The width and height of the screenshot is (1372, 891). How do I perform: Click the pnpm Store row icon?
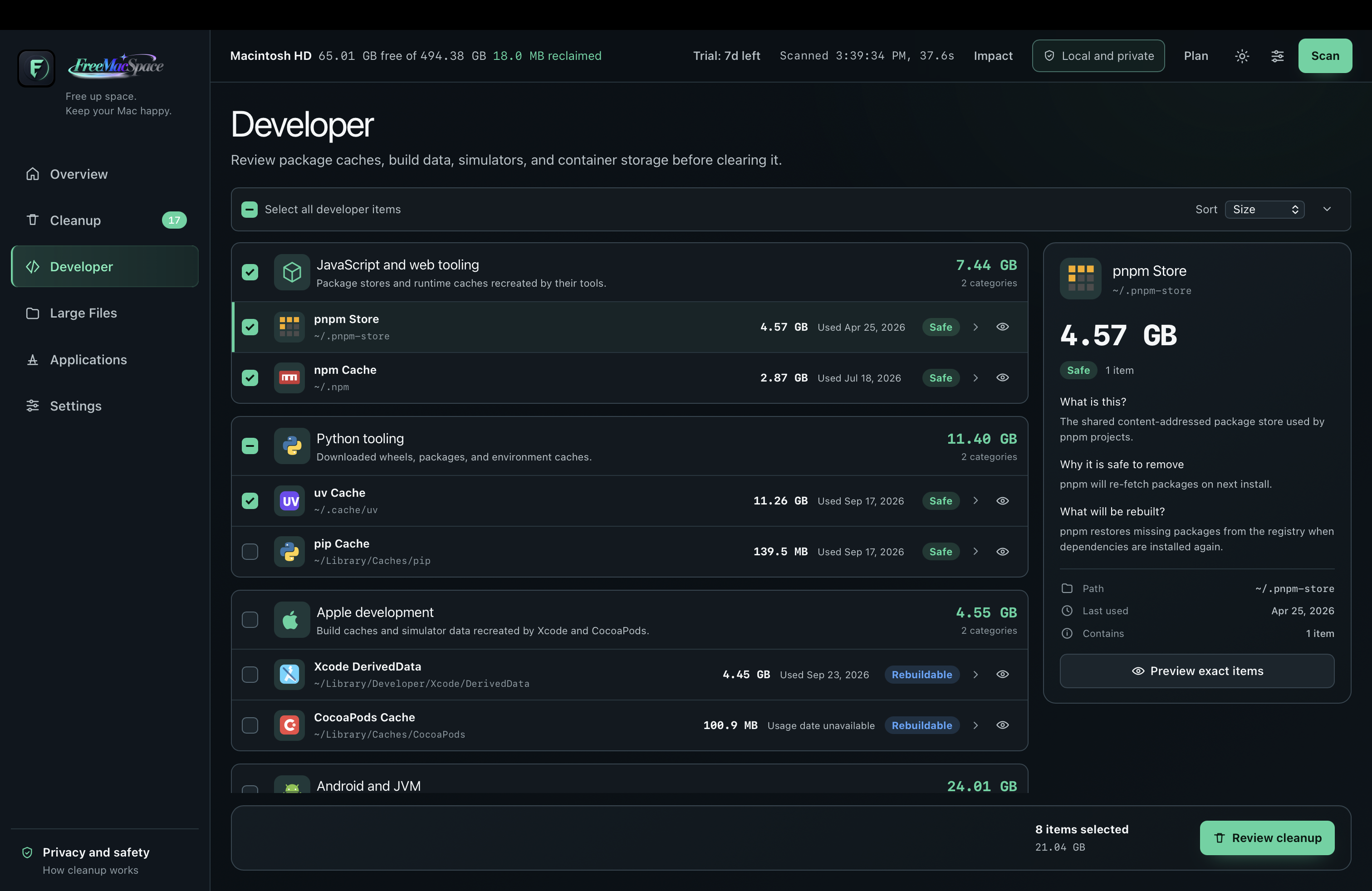[x=289, y=327]
